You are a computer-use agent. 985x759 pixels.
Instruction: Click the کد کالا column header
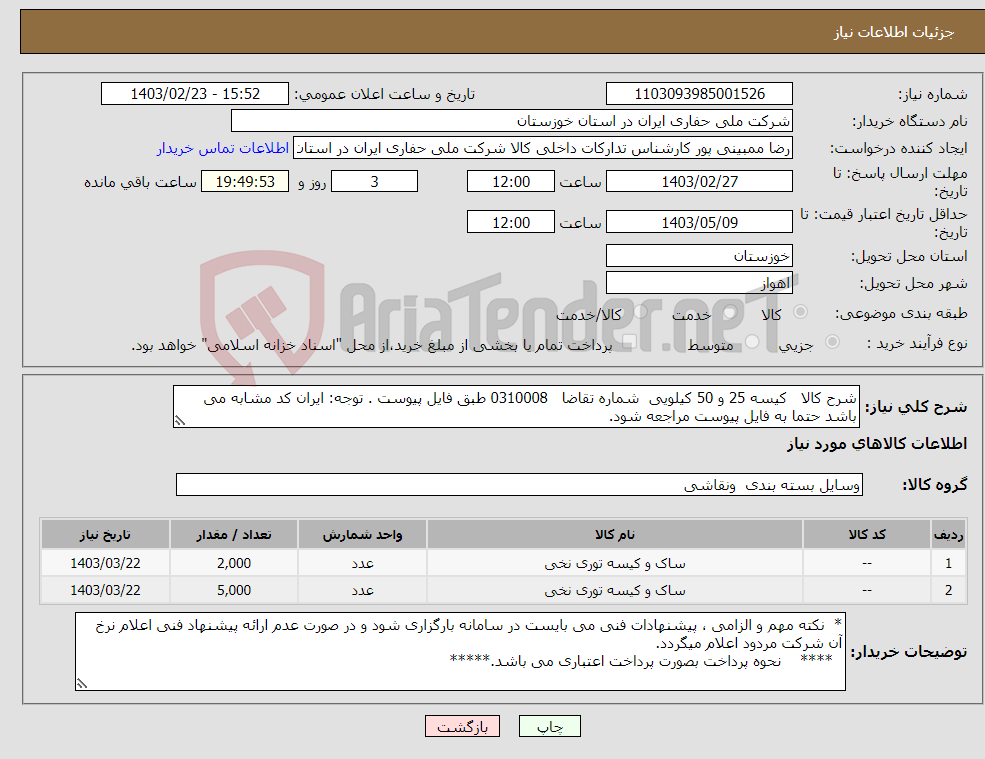click(x=867, y=534)
